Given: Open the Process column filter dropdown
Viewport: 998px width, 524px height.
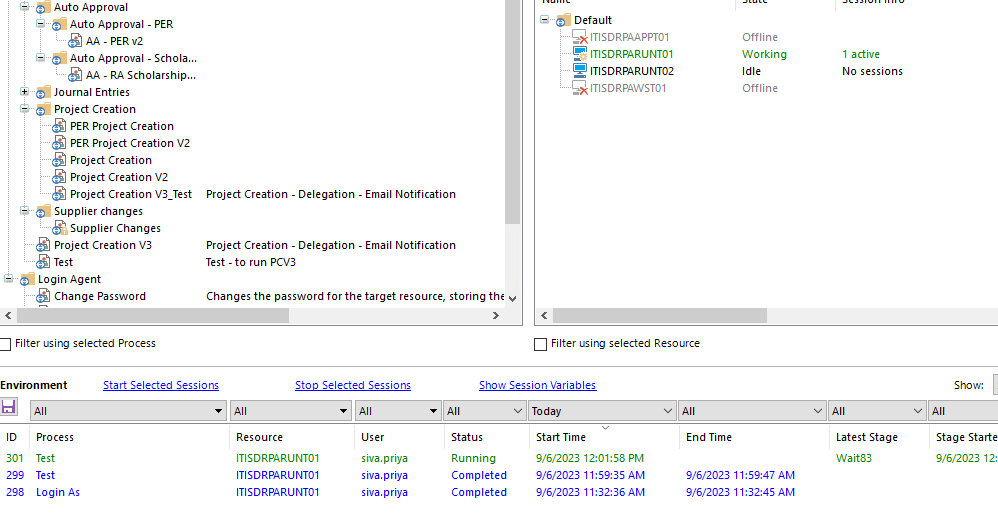Looking at the screenshot, I should click(219, 411).
